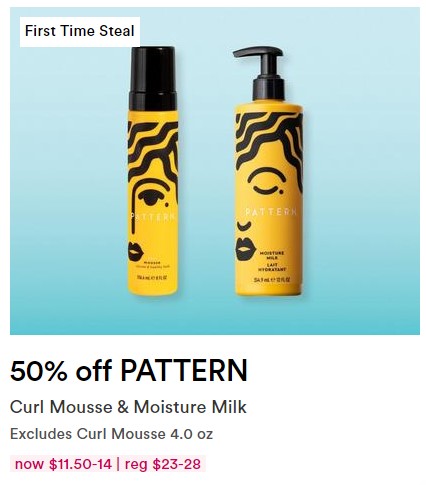Click the Moisture Milk Lait Hydratant label text
The width and height of the screenshot is (426, 485).
(273, 261)
